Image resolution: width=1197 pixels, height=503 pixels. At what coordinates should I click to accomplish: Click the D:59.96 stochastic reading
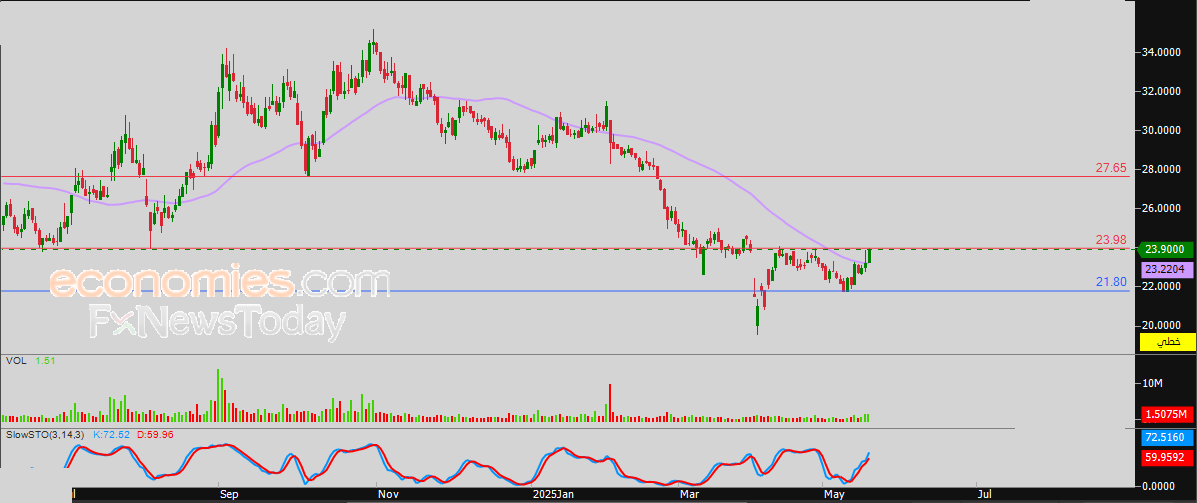point(156,434)
